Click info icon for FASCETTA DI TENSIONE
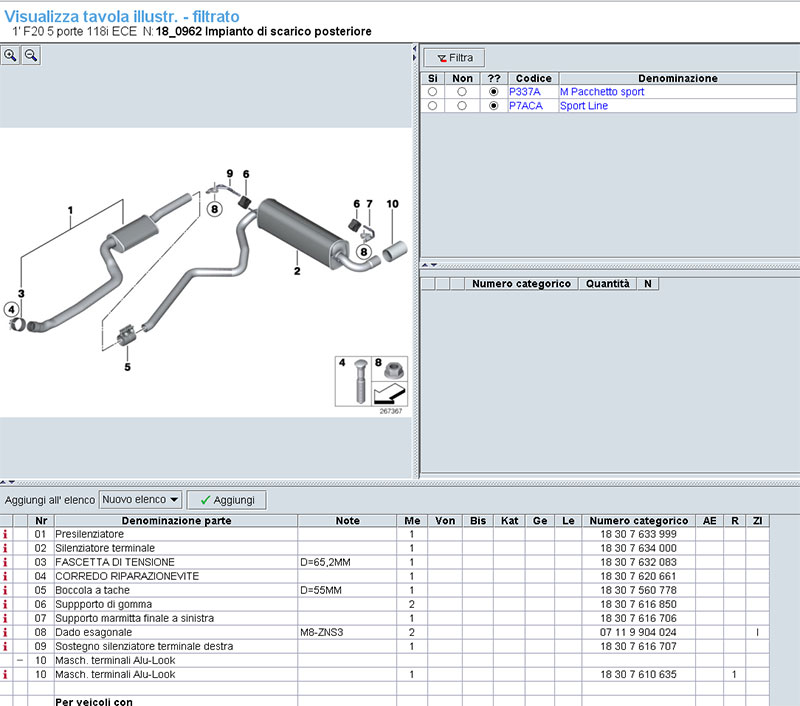This screenshot has width=800, height=706. (5, 563)
